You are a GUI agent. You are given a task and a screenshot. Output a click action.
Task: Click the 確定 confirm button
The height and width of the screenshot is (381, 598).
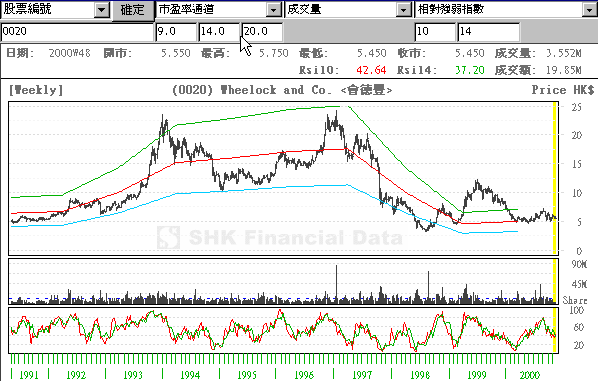133,10
